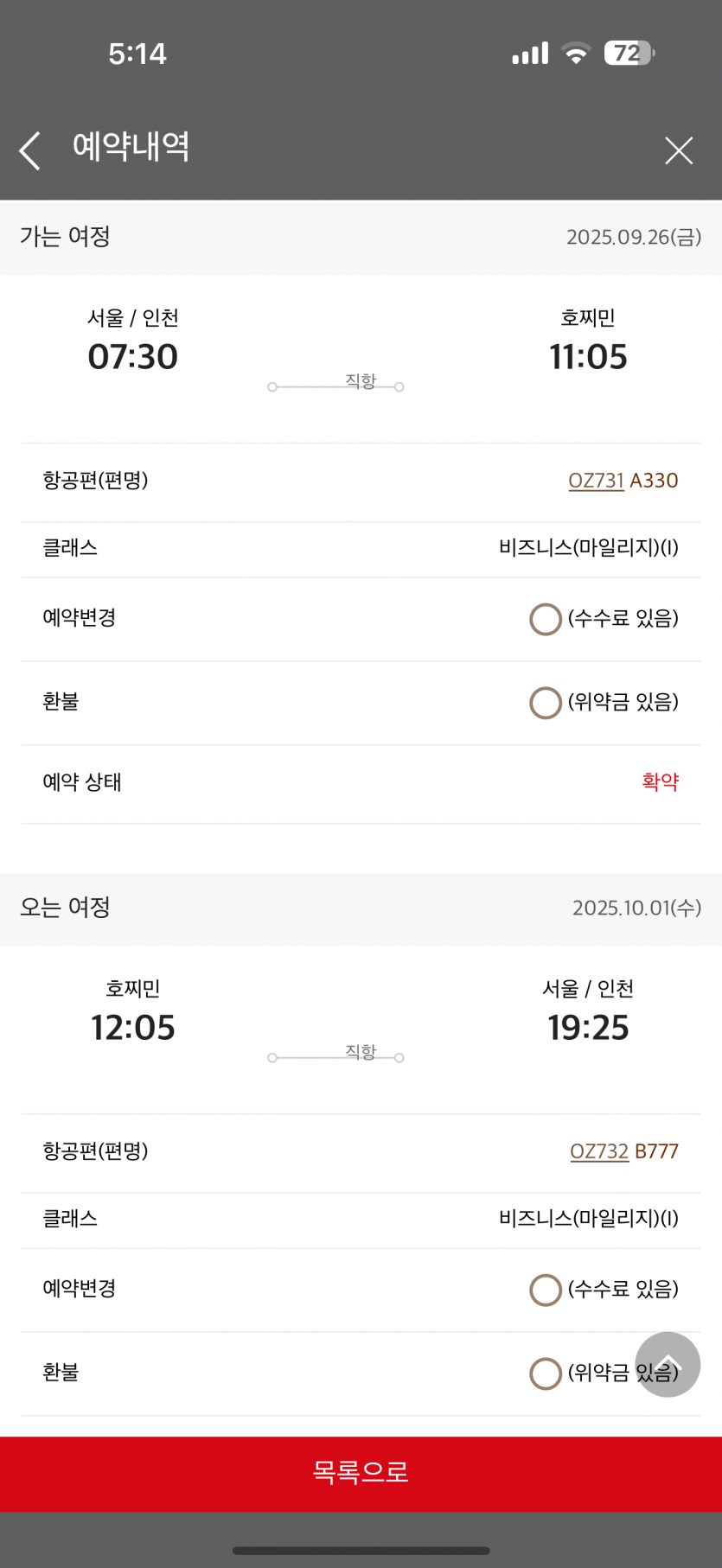Tap the return arrival time 19:25

click(x=588, y=1028)
